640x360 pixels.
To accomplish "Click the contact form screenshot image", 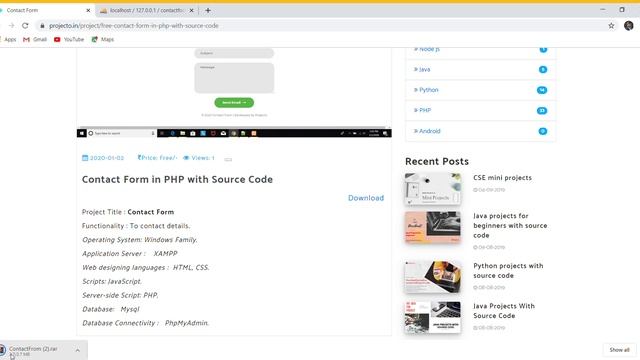I will coord(234,92).
